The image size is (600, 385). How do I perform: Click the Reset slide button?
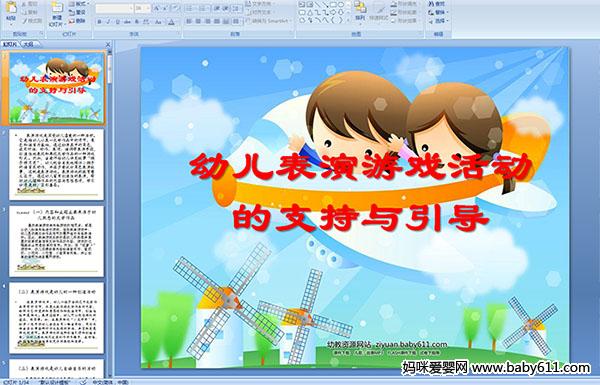point(78,12)
